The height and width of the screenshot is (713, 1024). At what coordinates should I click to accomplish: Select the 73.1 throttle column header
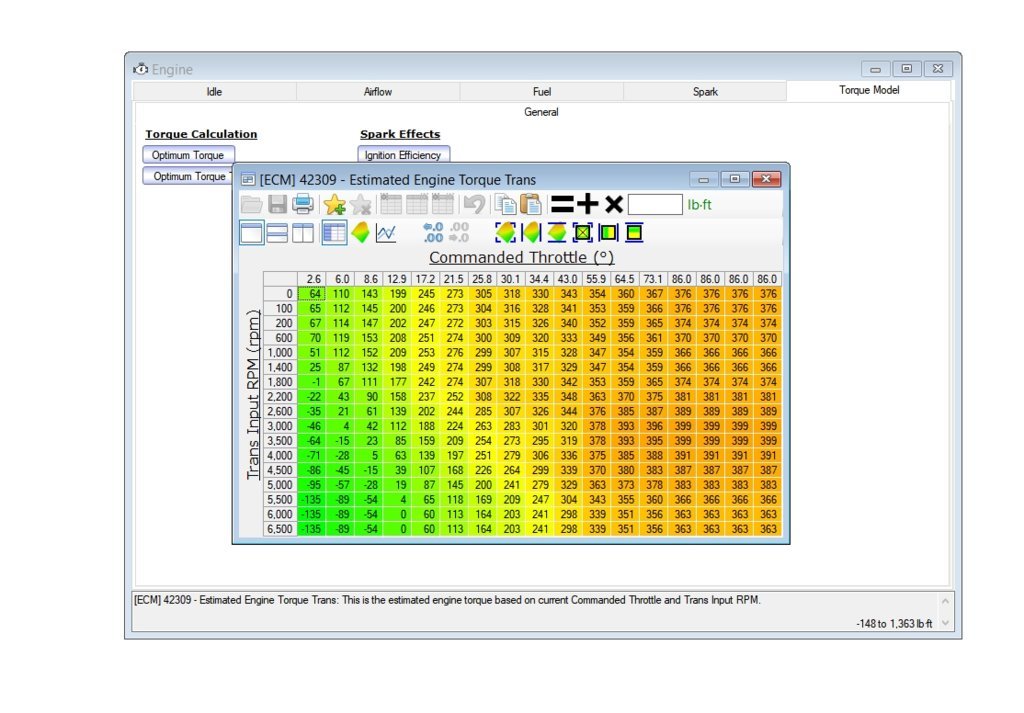653,279
